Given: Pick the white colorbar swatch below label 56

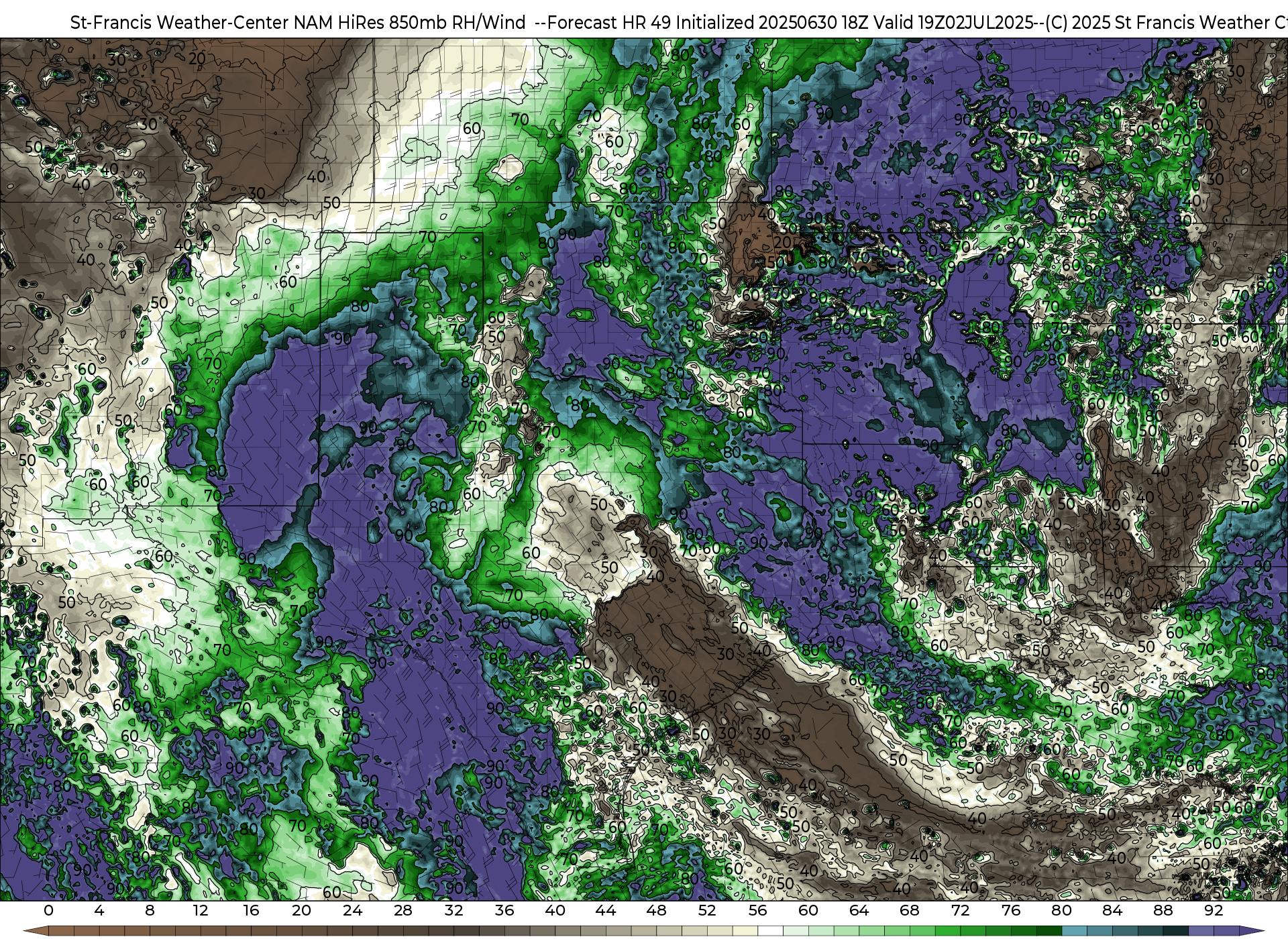Looking at the screenshot, I should [x=770, y=931].
